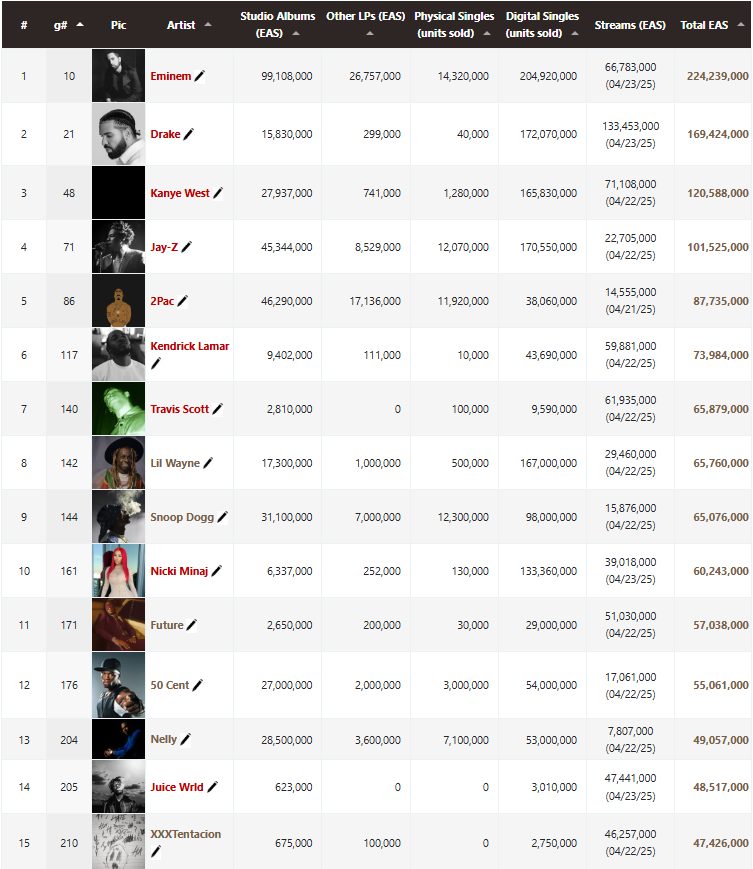Open the 2Pac artist link
The height and width of the screenshot is (869, 753).
(x=162, y=301)
